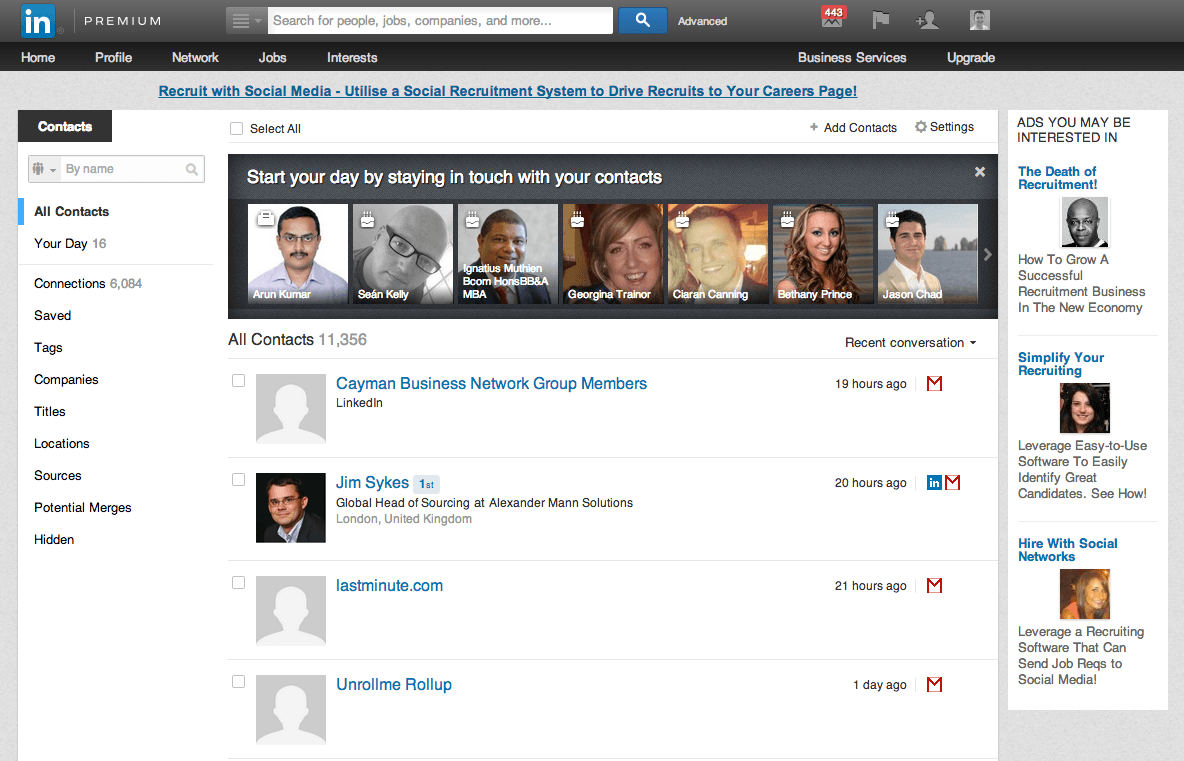Open the contact filter type dropdown
Viewport: 1184px width, 761px height.
[44, 169]
